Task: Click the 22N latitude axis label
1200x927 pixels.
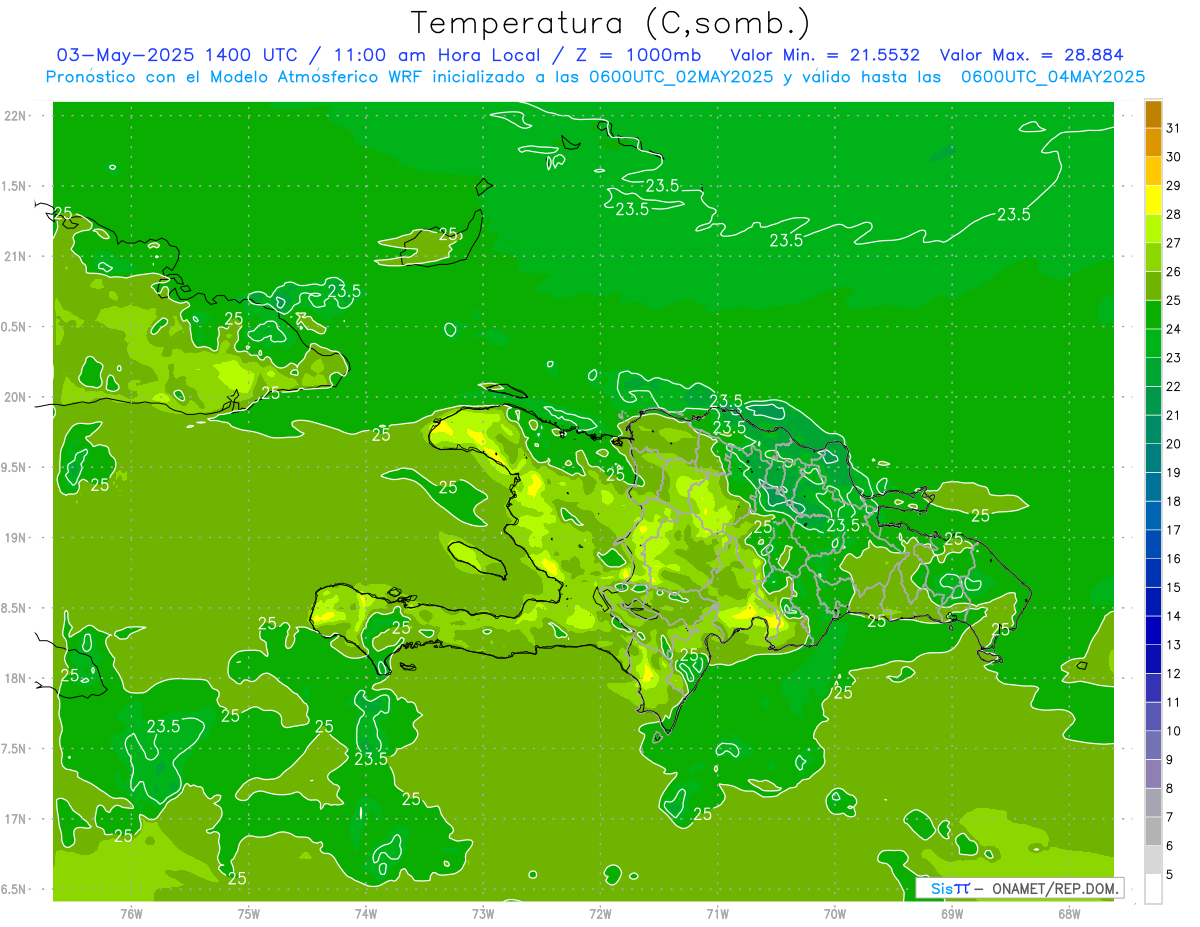Action: click(15, 116)
